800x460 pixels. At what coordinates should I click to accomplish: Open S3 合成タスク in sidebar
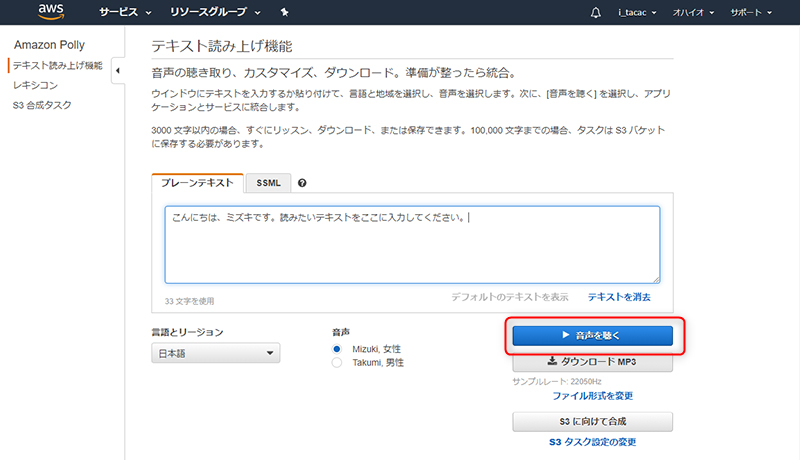tap(42, 105)
